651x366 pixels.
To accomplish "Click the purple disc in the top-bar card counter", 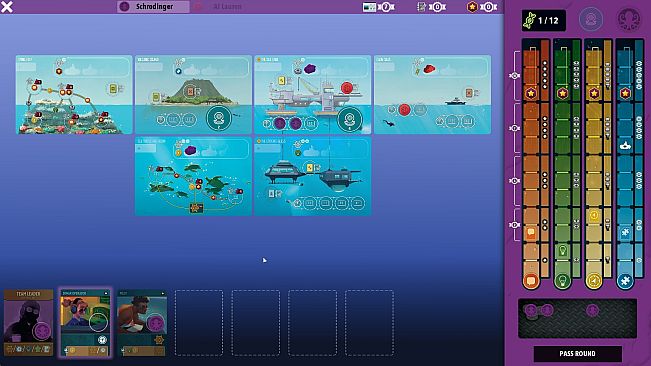I will tap(386, 7).
